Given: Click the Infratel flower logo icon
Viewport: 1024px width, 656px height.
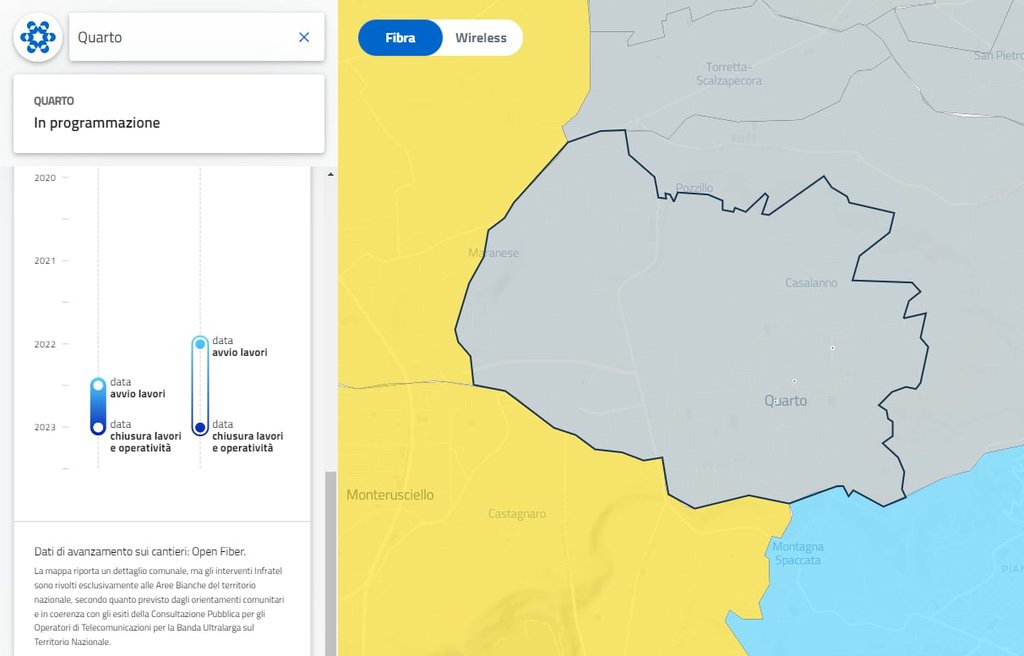Looking at the screenshot, I should coord(38,37).
